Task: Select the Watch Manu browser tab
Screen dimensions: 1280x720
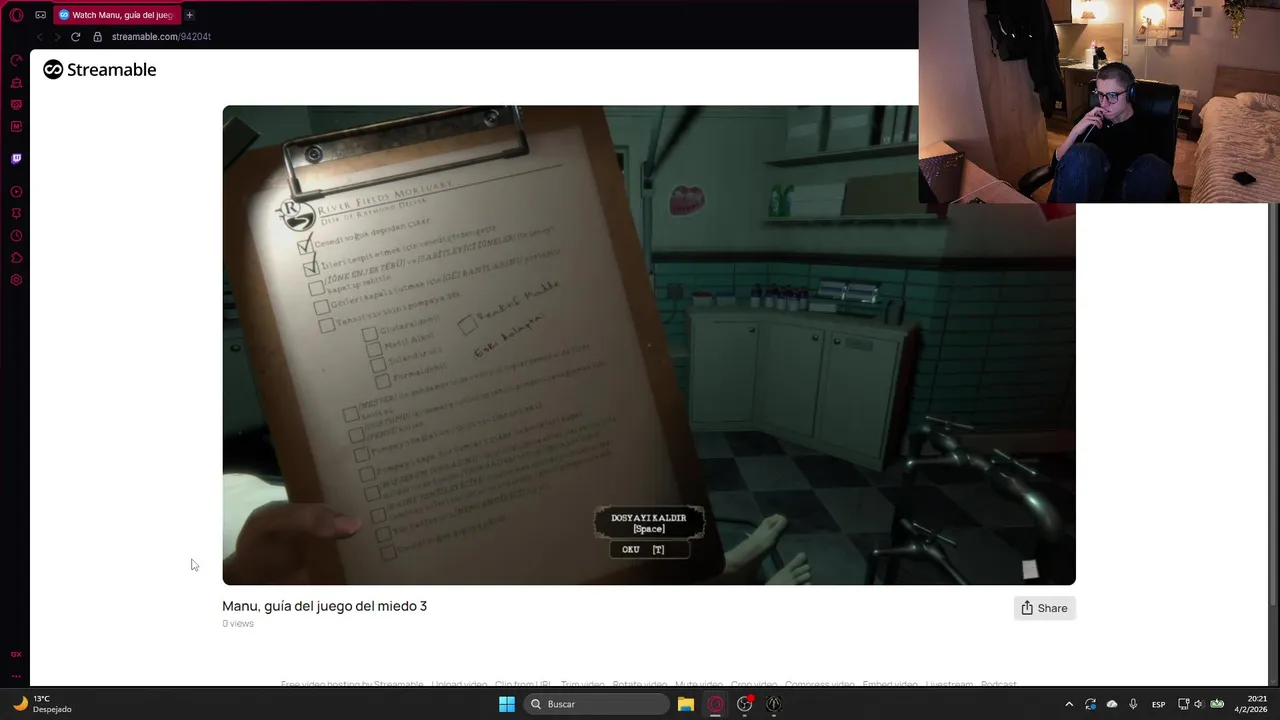Action: 117,15
